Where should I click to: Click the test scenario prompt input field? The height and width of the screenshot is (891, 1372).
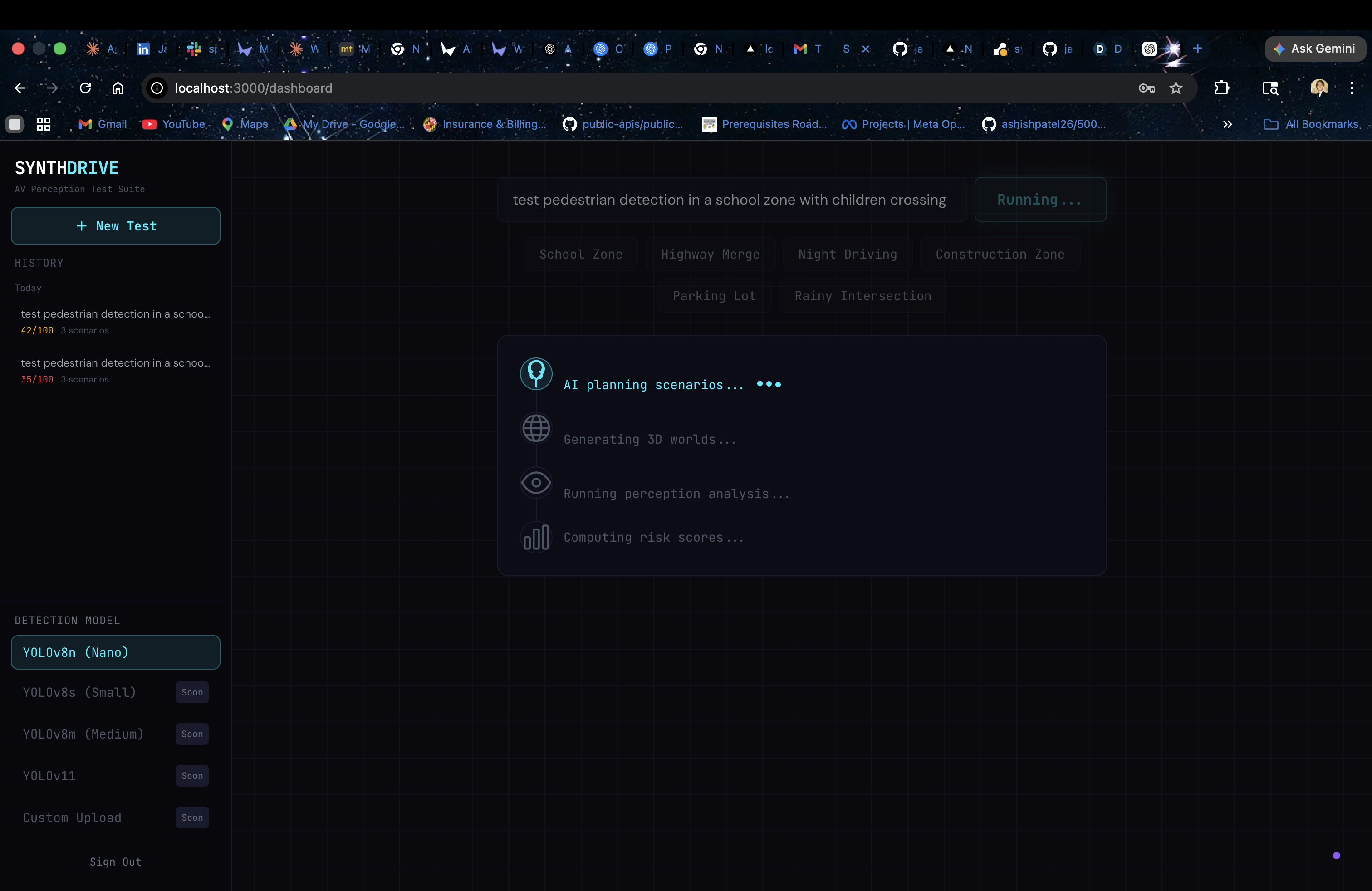coord(730,200)
